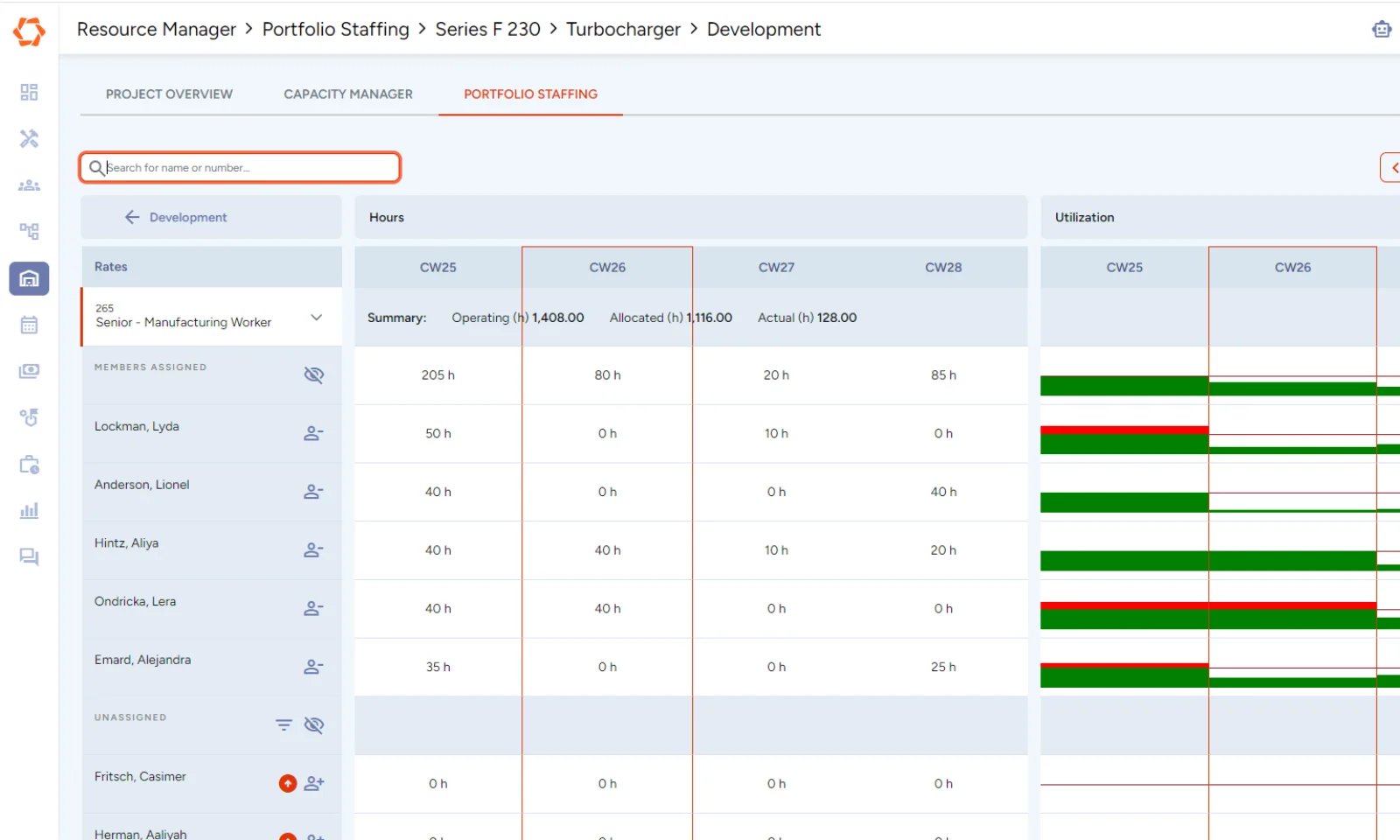
Task: Open the tools icon in the sidebar
Action: tap(29, 139)
